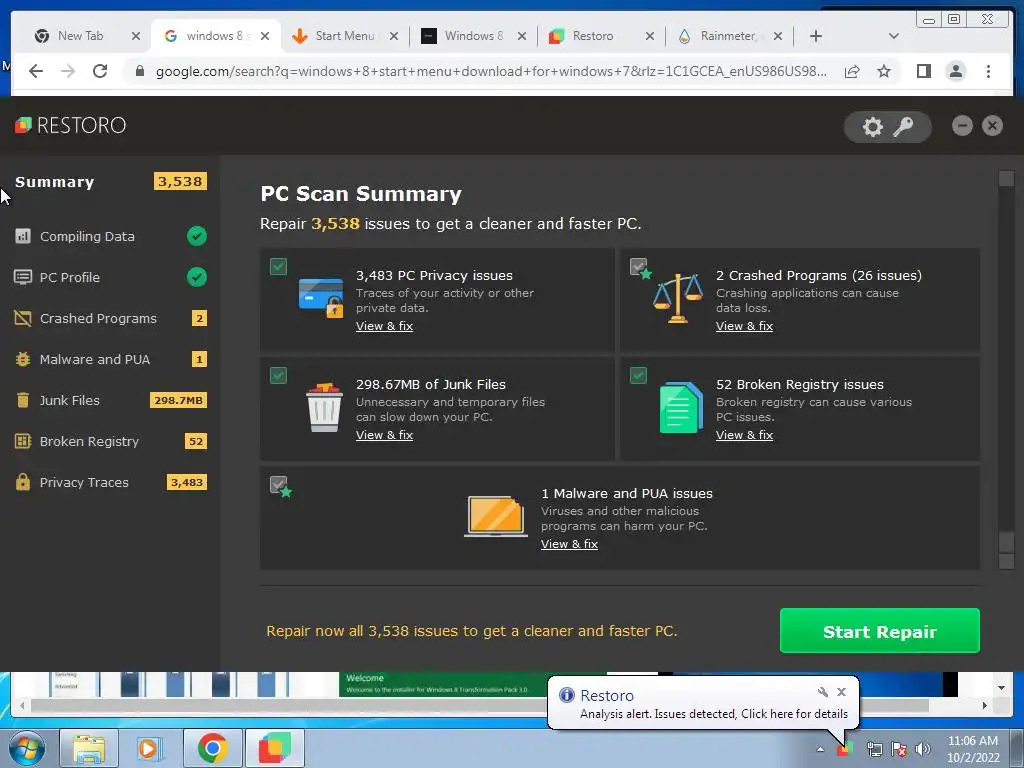Open Junk Files sidebar section

[x=110, y=400]
